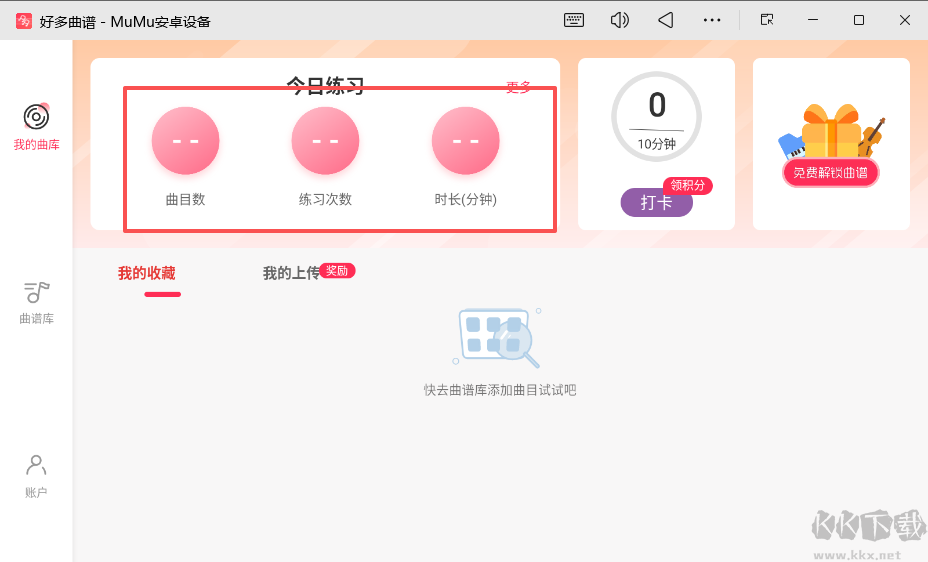Screen dimensions: 928x562
Task: Switch to the 我的上传 tab
Action: point(291,273)
